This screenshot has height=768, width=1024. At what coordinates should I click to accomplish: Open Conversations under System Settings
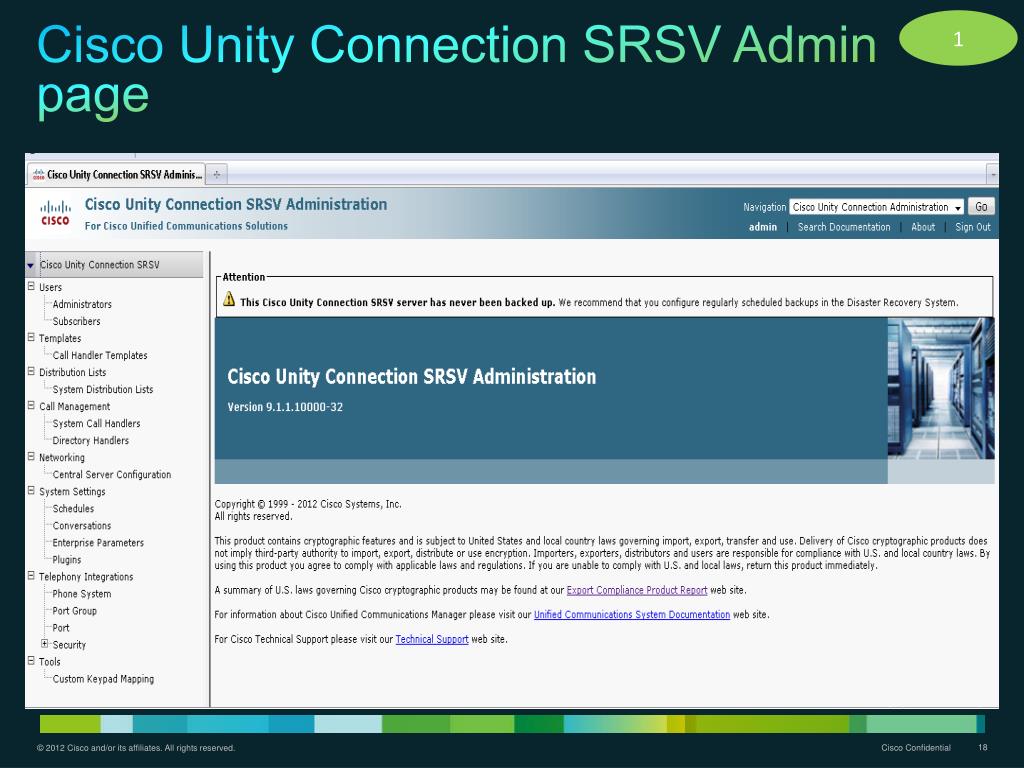click(82, 526)
